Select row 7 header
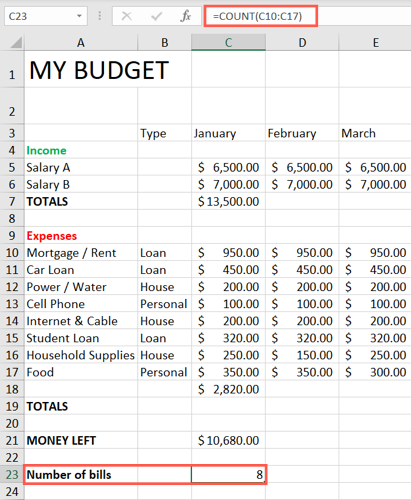Viewport: 411px width, 500px height. (12, 201)
